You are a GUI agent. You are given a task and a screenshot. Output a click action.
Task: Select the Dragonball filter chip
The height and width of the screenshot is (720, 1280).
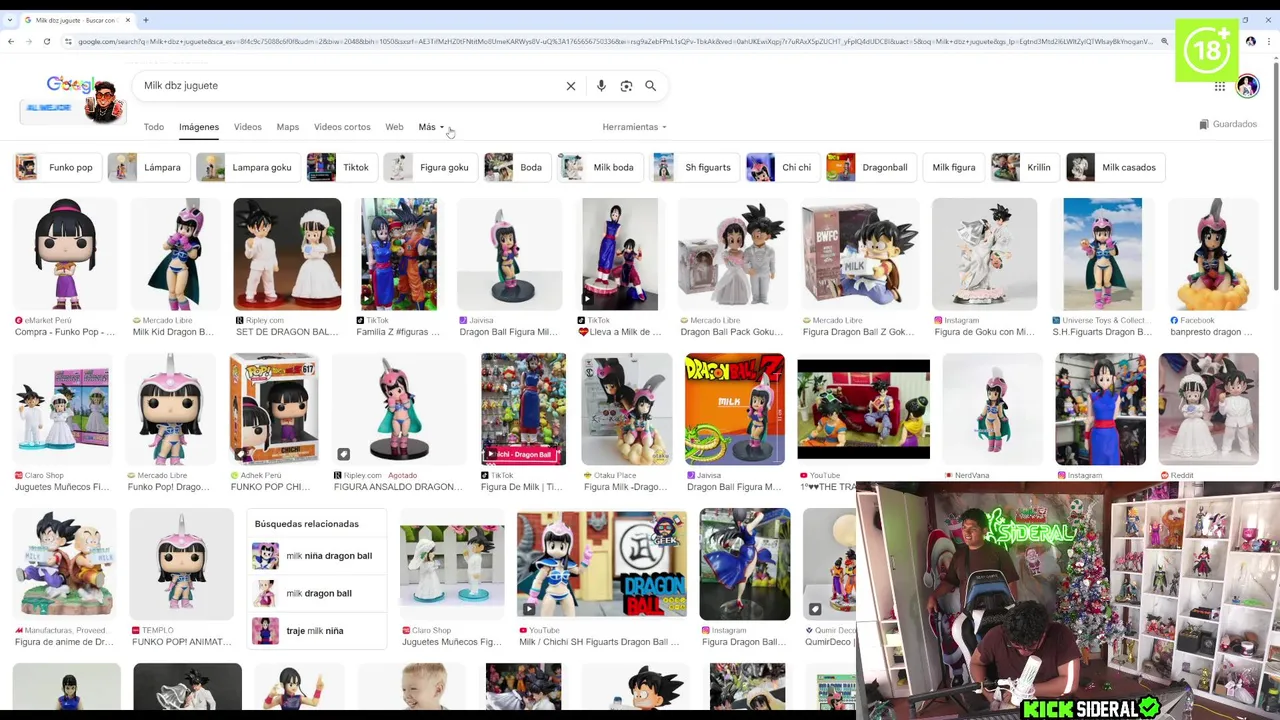(x=870, y=167)
